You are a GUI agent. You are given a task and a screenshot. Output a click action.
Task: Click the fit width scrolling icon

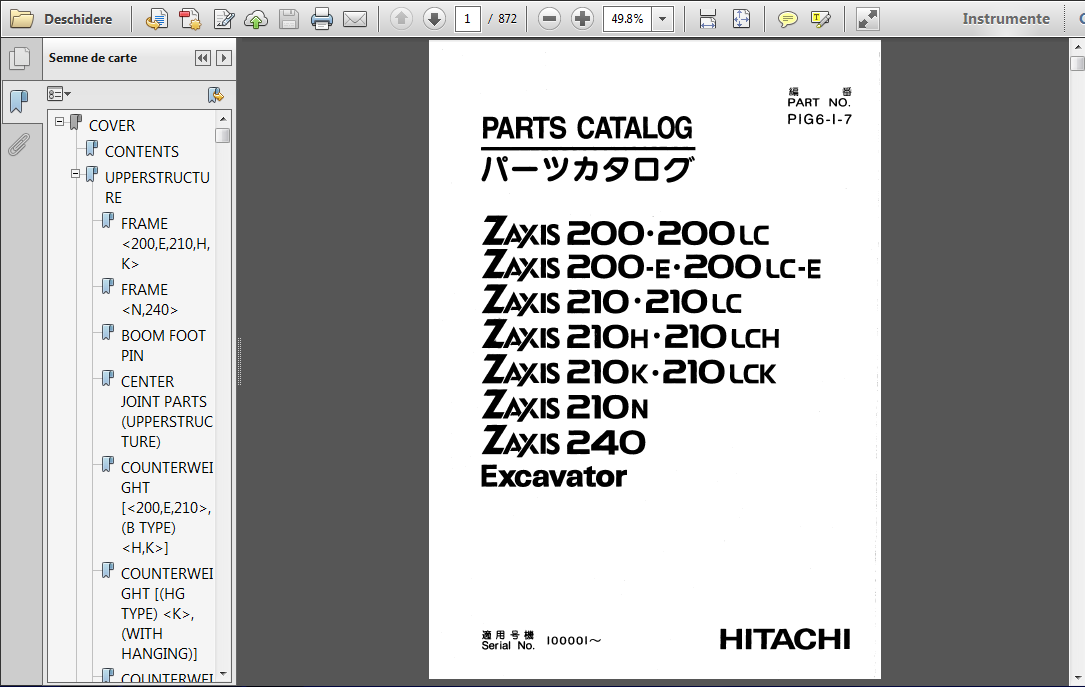[x=707, y=19]
